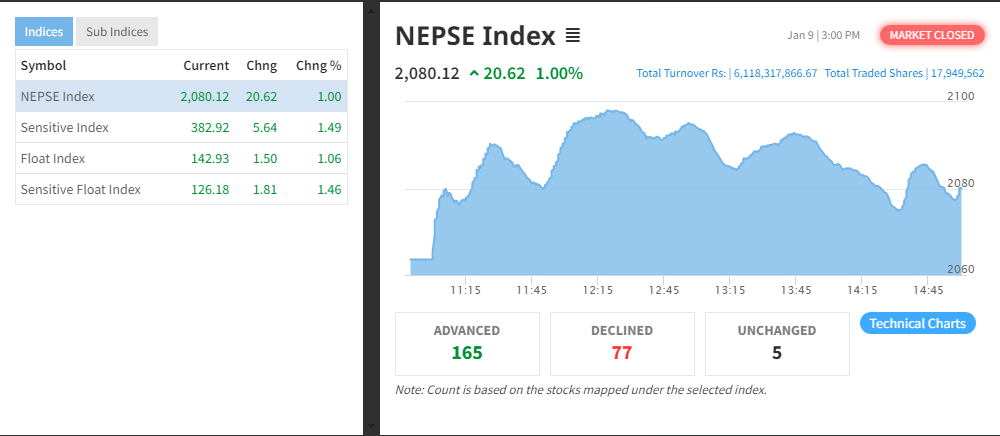
Task: Click the DECLINED 77 box
Action: pos(622,344)
